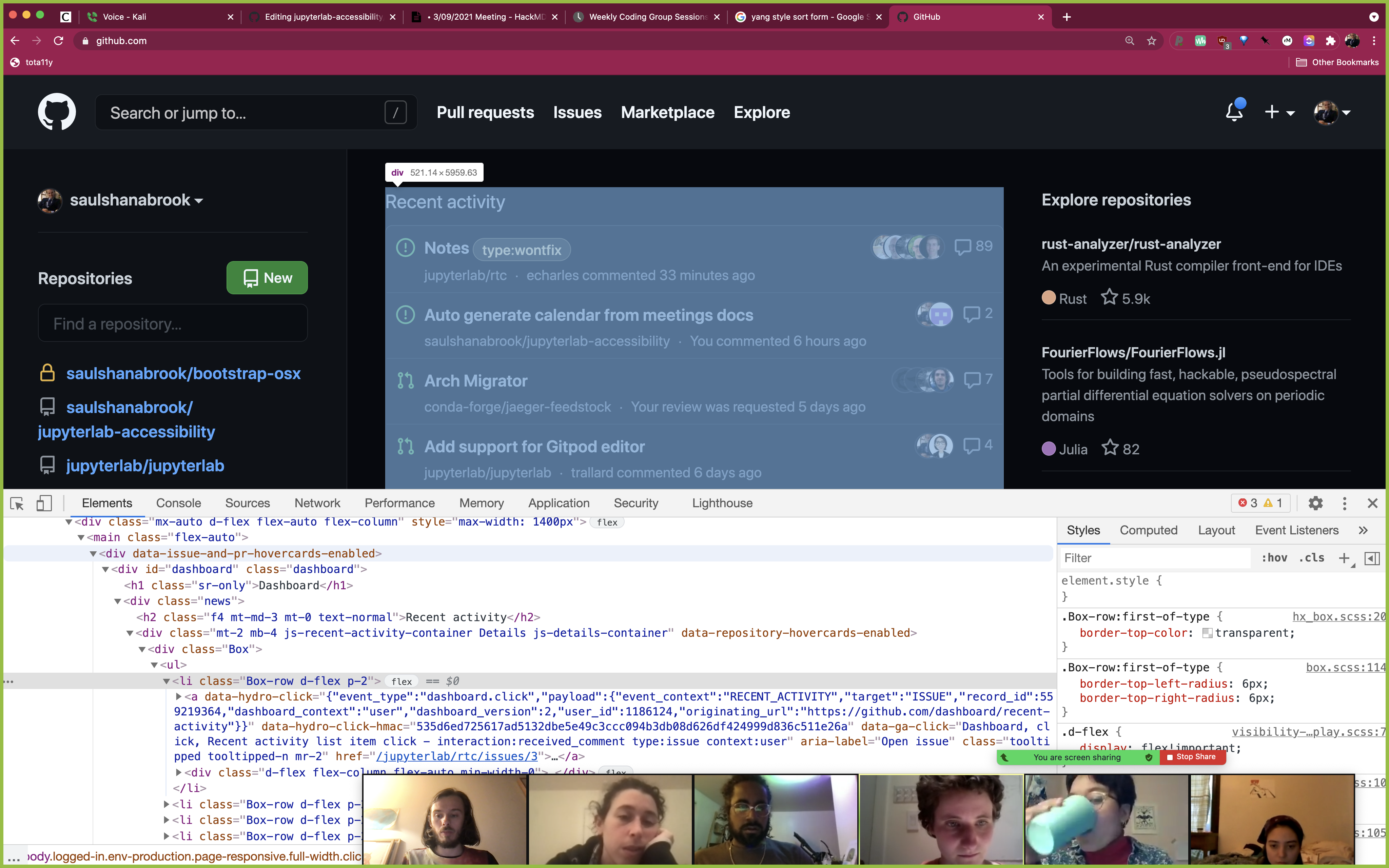The height and width of the screenshot is (868, 1389).
Task: Collapse the main flex-auto tree node
Action: click(81, 538)
